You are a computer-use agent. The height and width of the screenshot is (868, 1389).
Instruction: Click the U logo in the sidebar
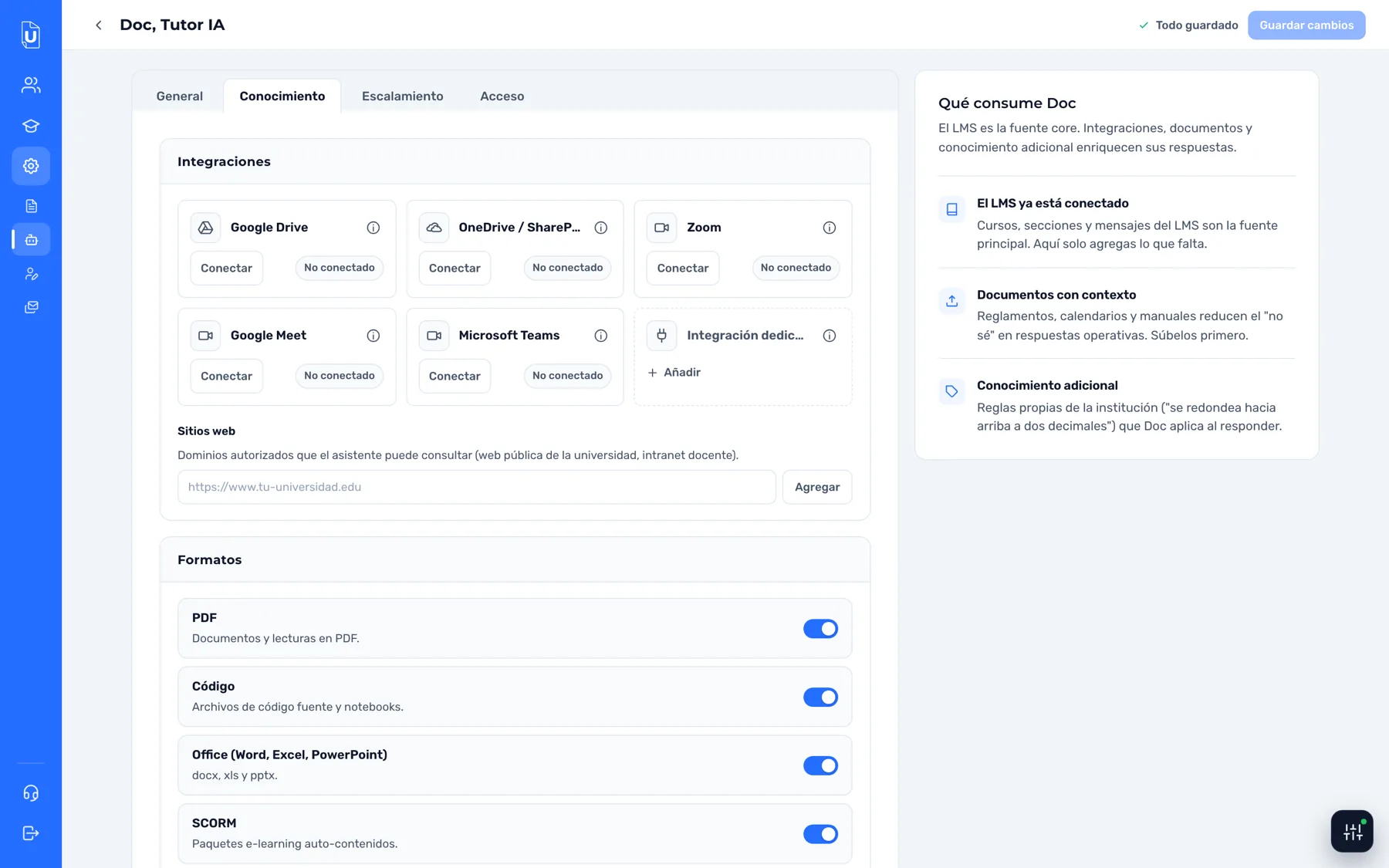[x=31, y=34]
